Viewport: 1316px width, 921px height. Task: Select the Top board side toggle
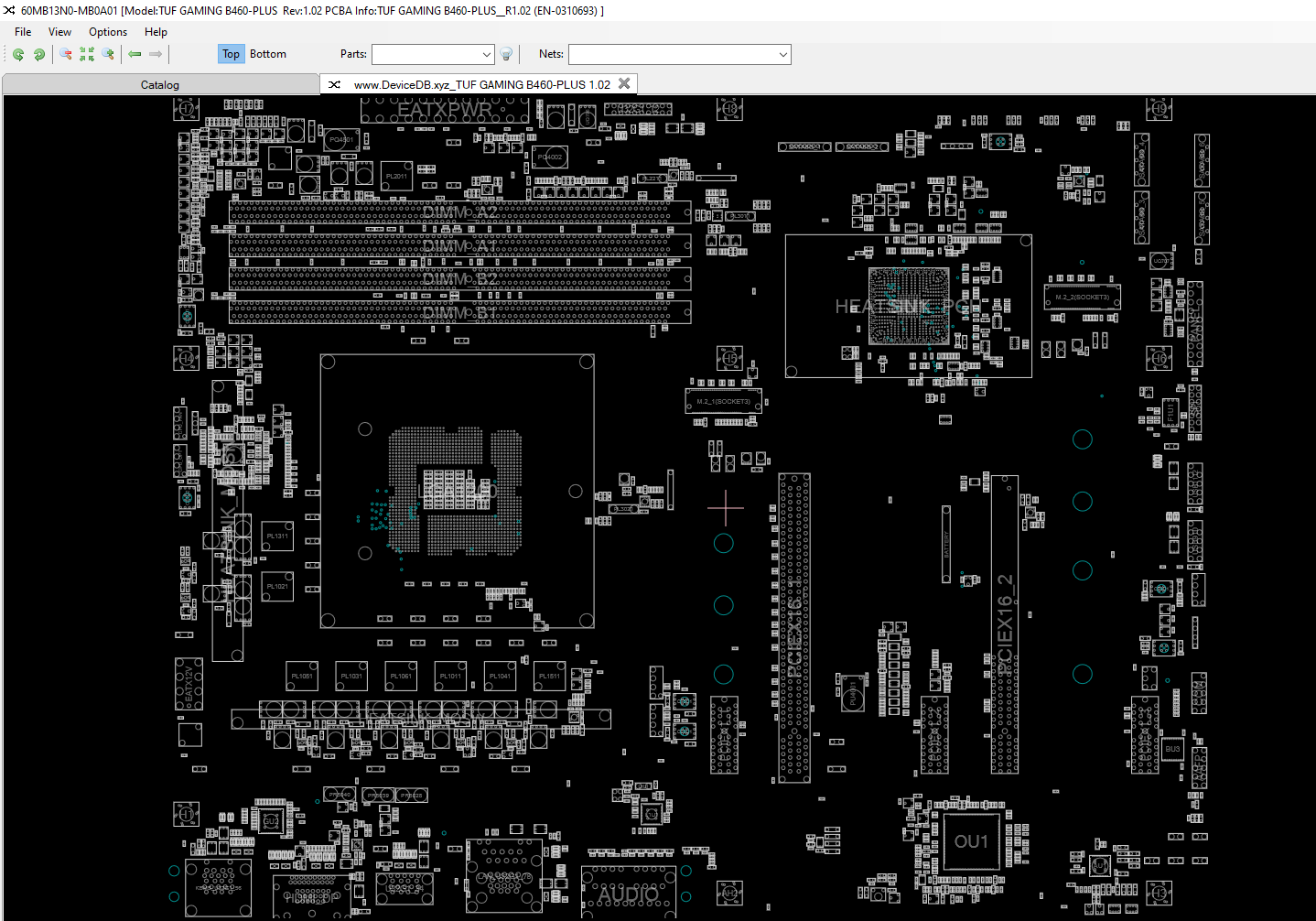231,54
